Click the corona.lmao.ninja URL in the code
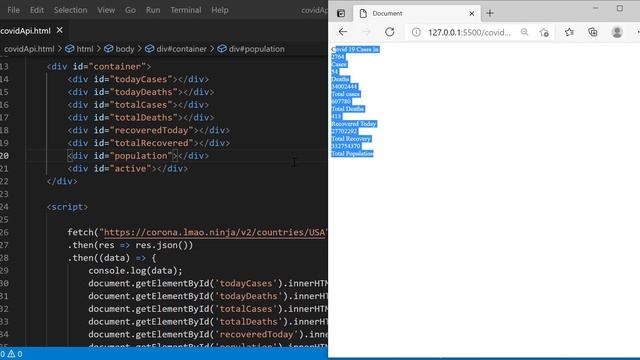640x360 pixels. 215,232
